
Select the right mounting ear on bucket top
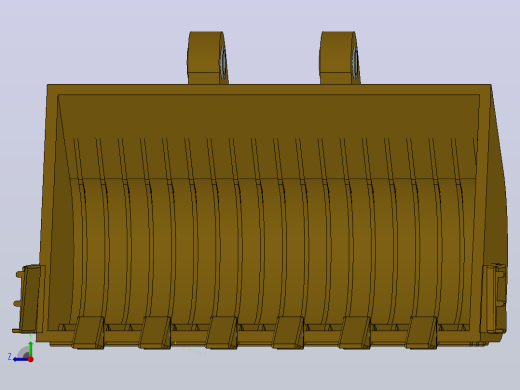(x=340, y=58)
